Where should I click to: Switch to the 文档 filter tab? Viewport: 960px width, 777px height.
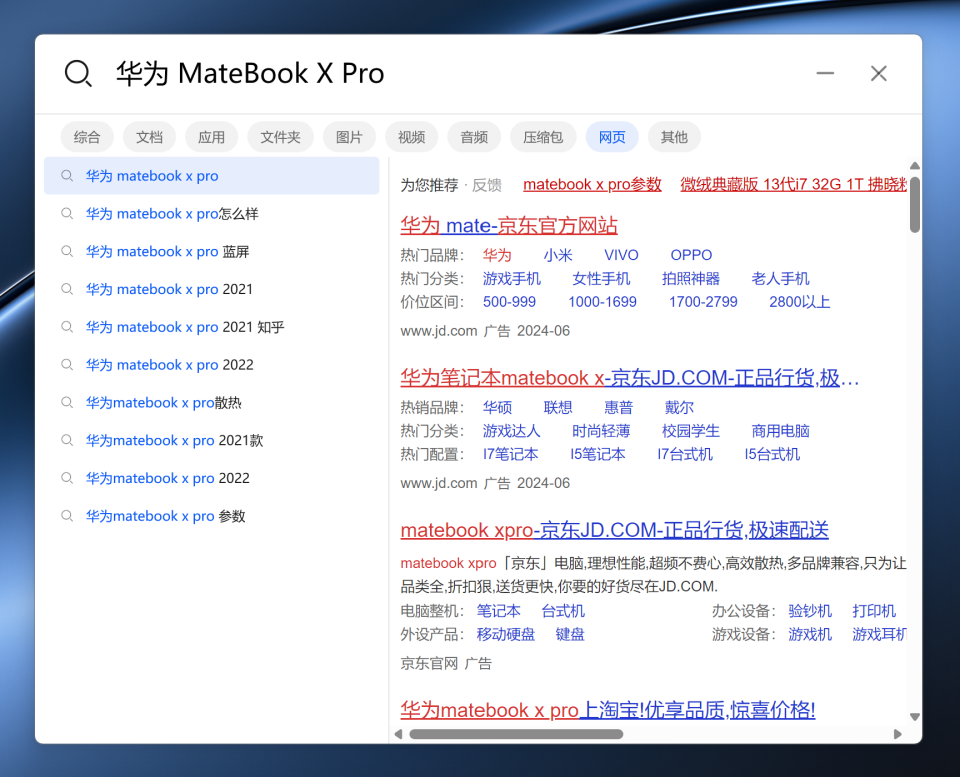(149, 137)
